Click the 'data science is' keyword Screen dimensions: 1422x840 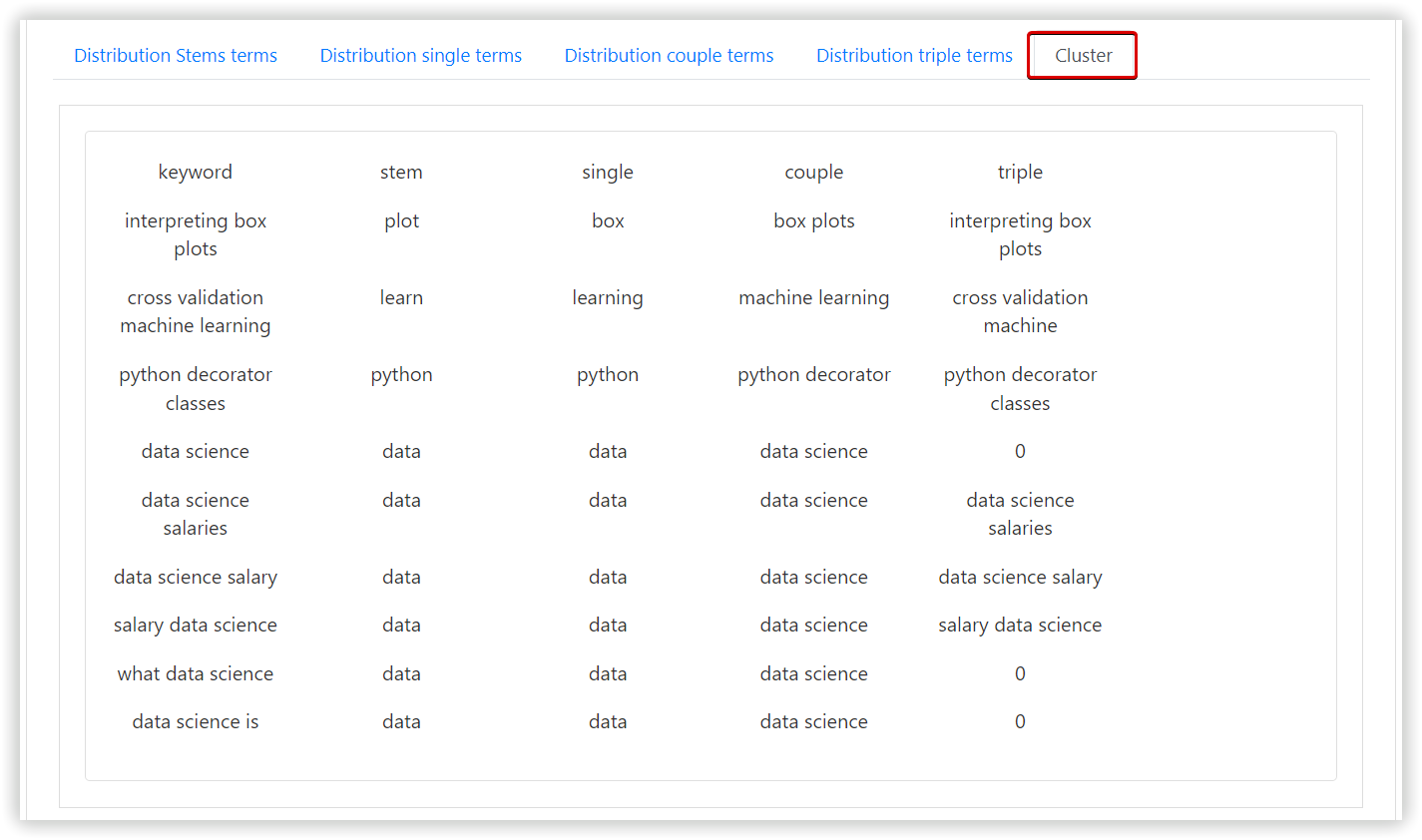tap(196, 722)
